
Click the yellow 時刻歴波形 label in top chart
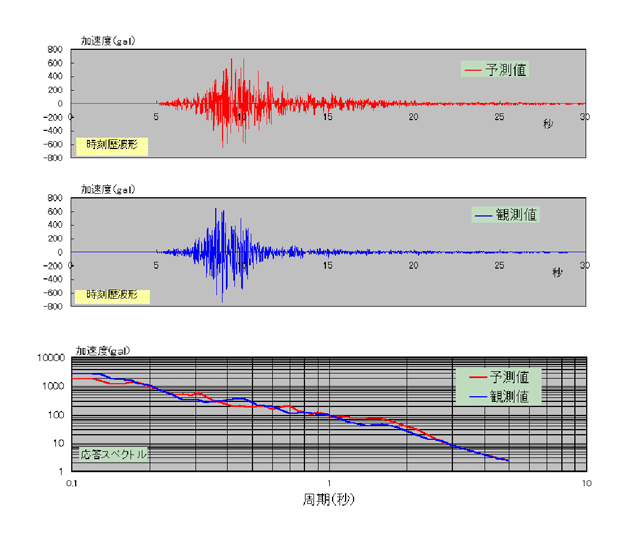(112, 146)
